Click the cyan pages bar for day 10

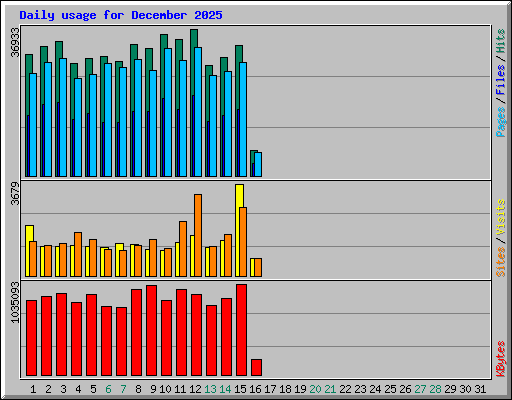click(168, 112)
